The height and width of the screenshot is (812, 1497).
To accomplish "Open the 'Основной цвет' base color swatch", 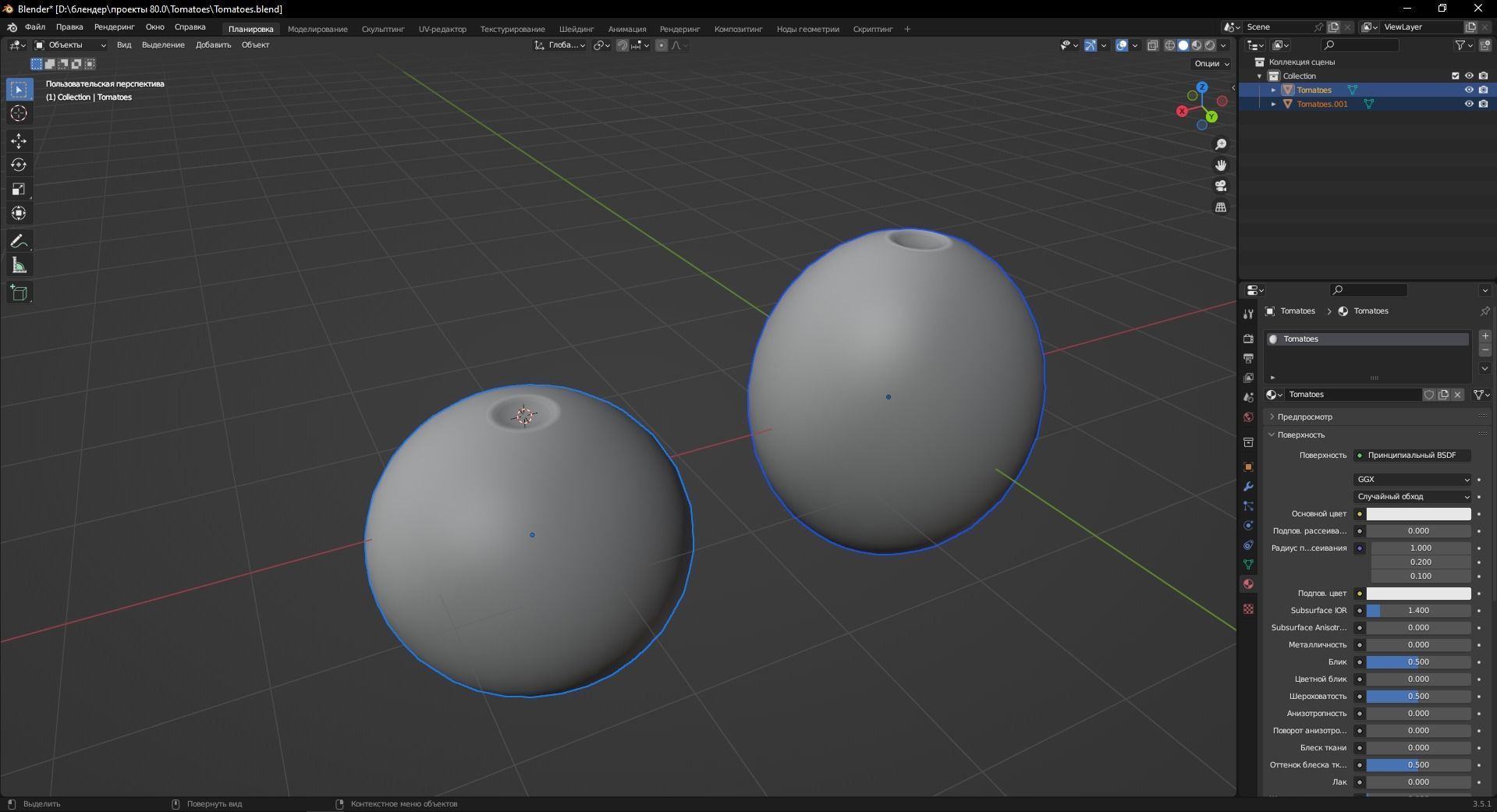I will (x=1418, y=514).
